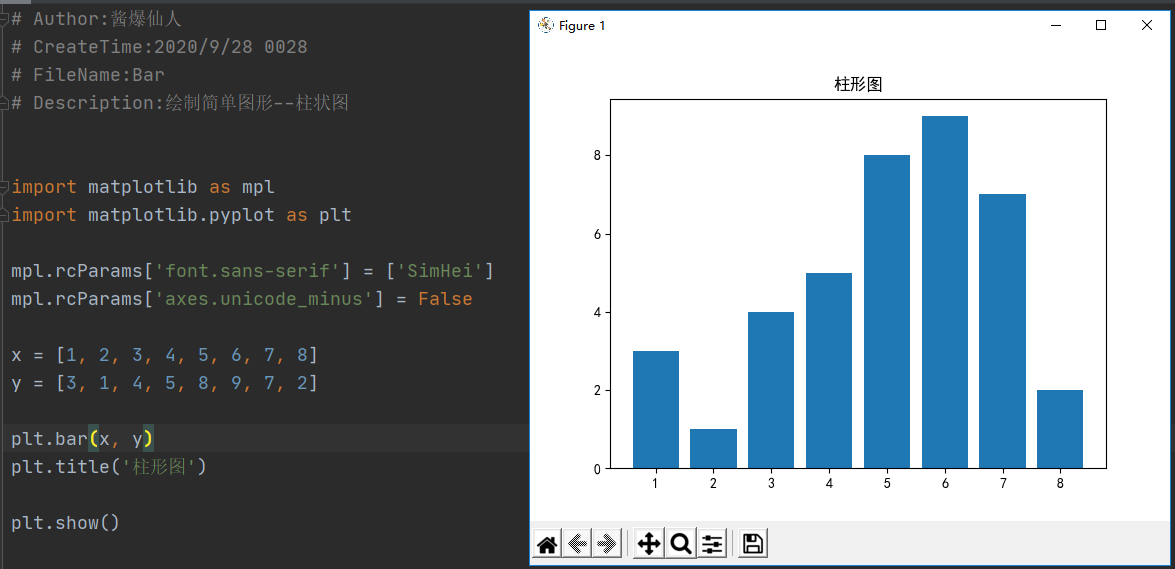Screen dimensions: 1175x569
Task: Click the 'SimHei' string in code
Action: click(439, 270)
